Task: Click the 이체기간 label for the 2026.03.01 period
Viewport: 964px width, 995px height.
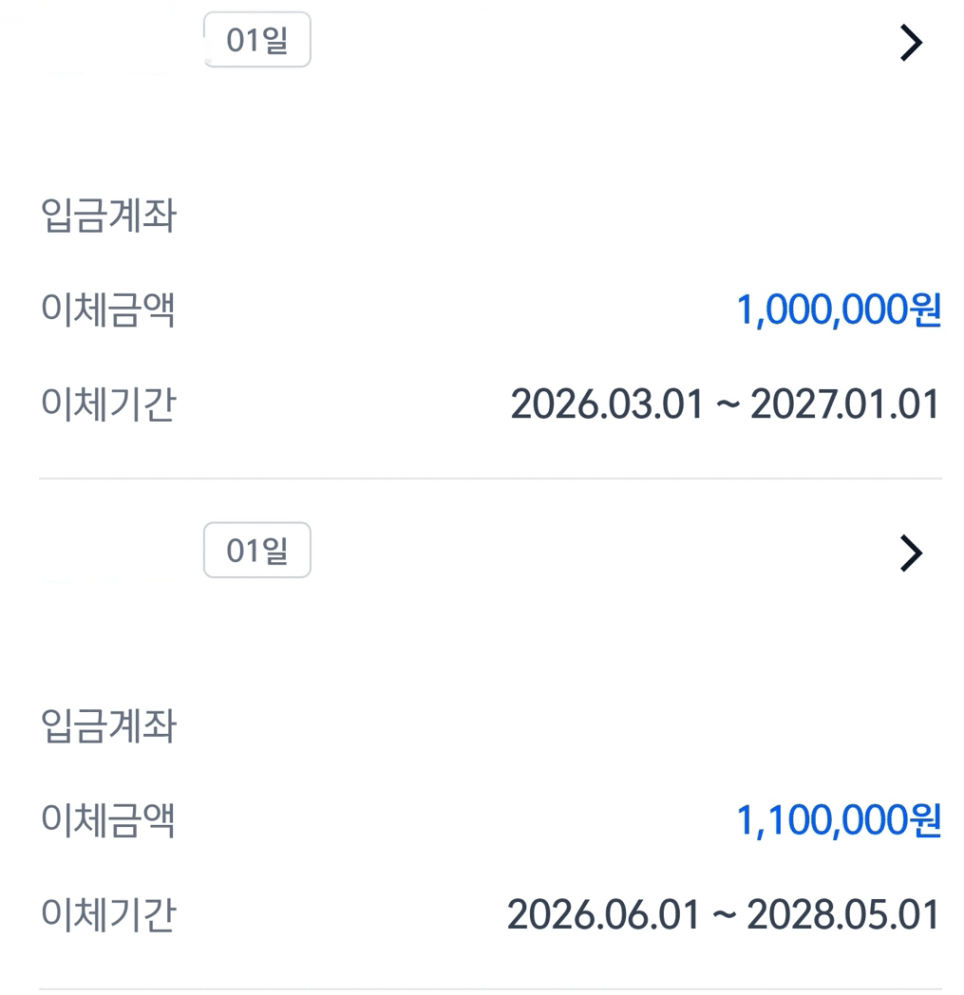Action: click(x=109, y=404)
